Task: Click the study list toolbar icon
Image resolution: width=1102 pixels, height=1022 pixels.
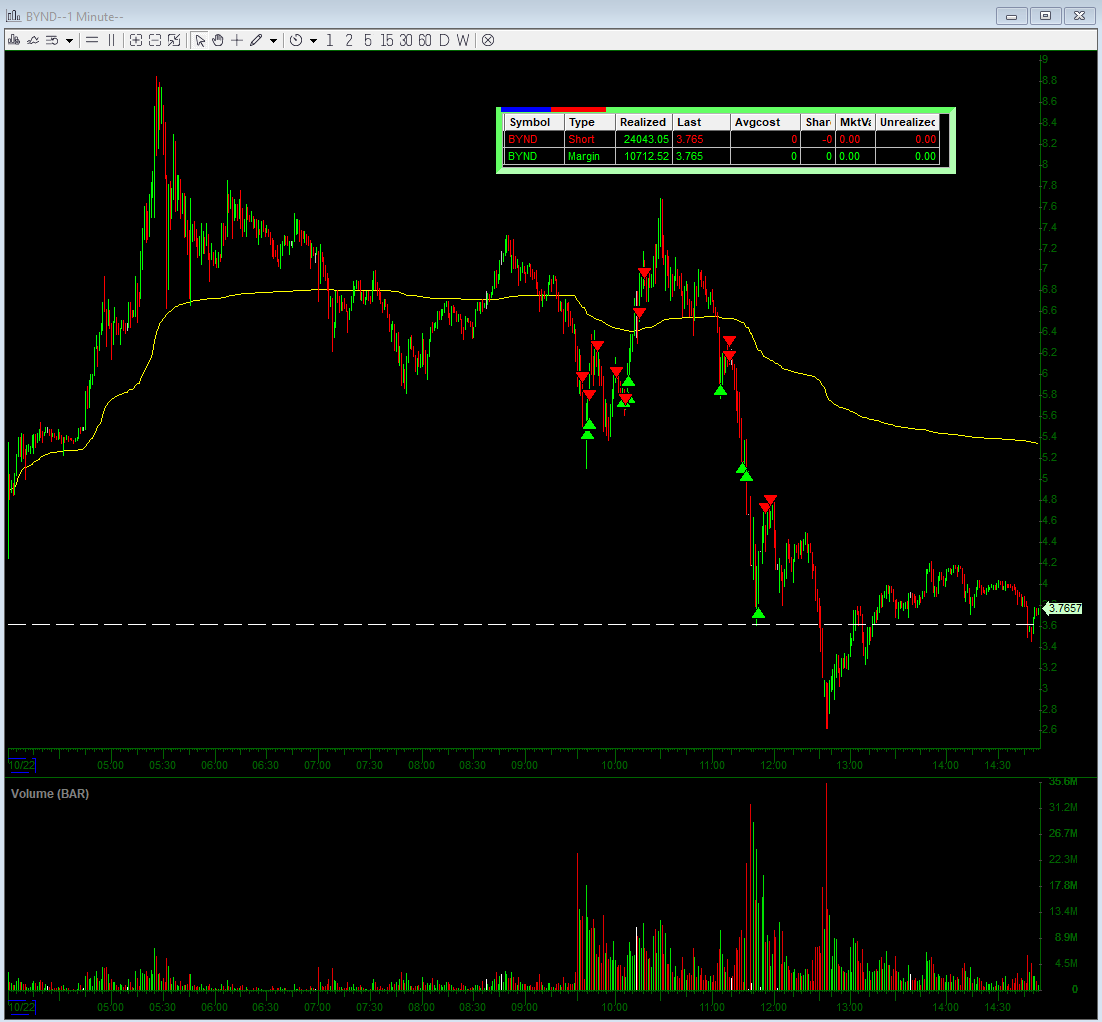Action: [x=52, y=40]
